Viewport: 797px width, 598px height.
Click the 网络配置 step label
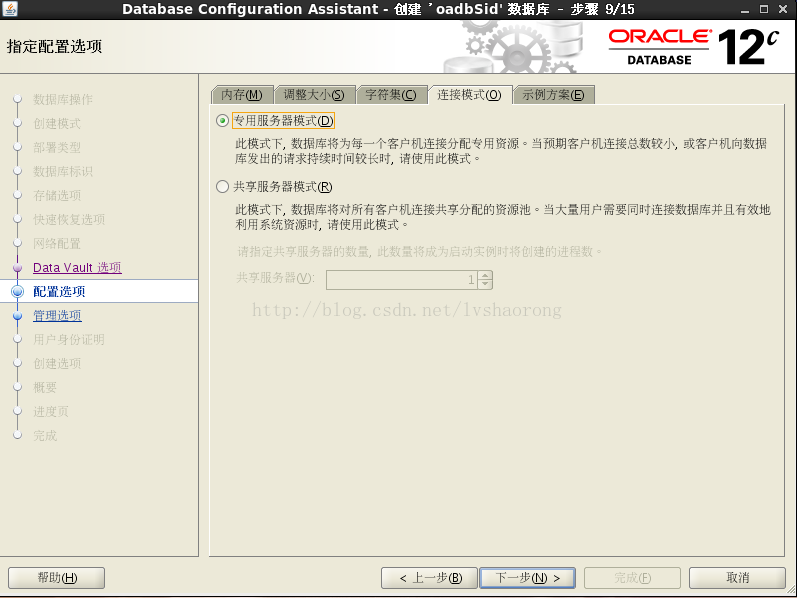(57, 244)
